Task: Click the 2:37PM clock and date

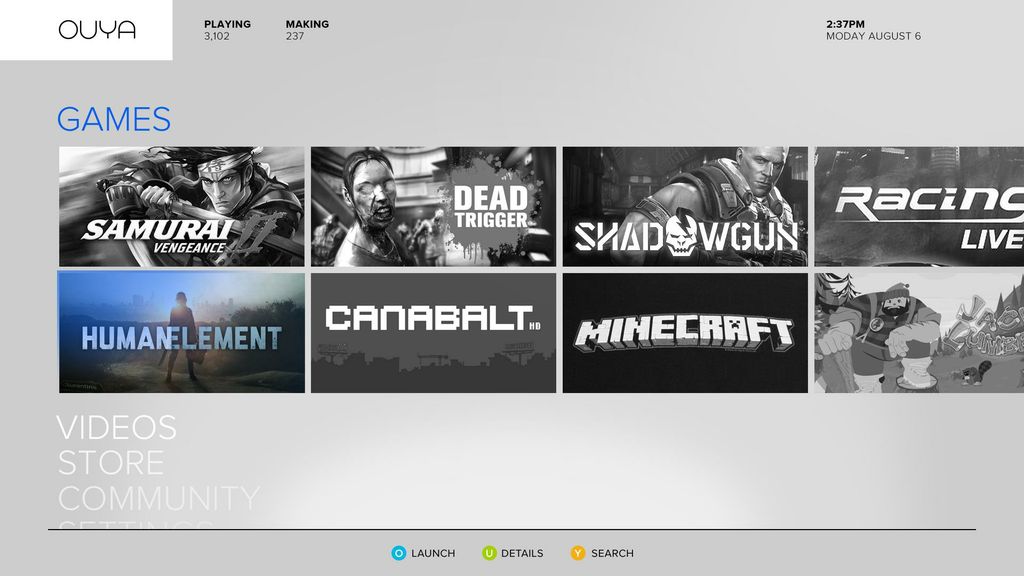Action: pyautogui.click(x=873, y=30)
